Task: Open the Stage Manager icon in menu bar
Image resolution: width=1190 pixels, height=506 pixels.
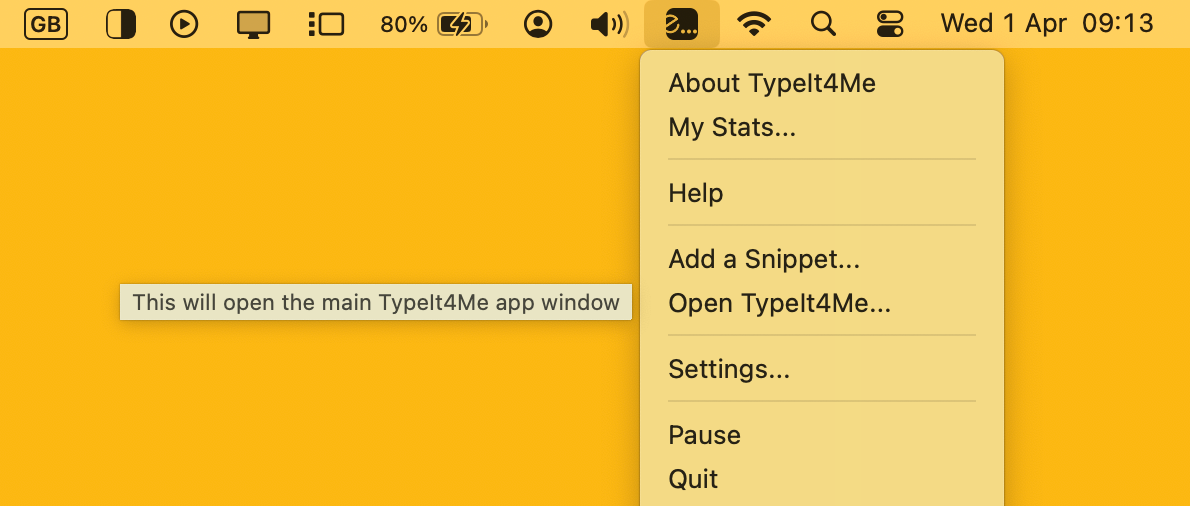Action: (326, 24)
